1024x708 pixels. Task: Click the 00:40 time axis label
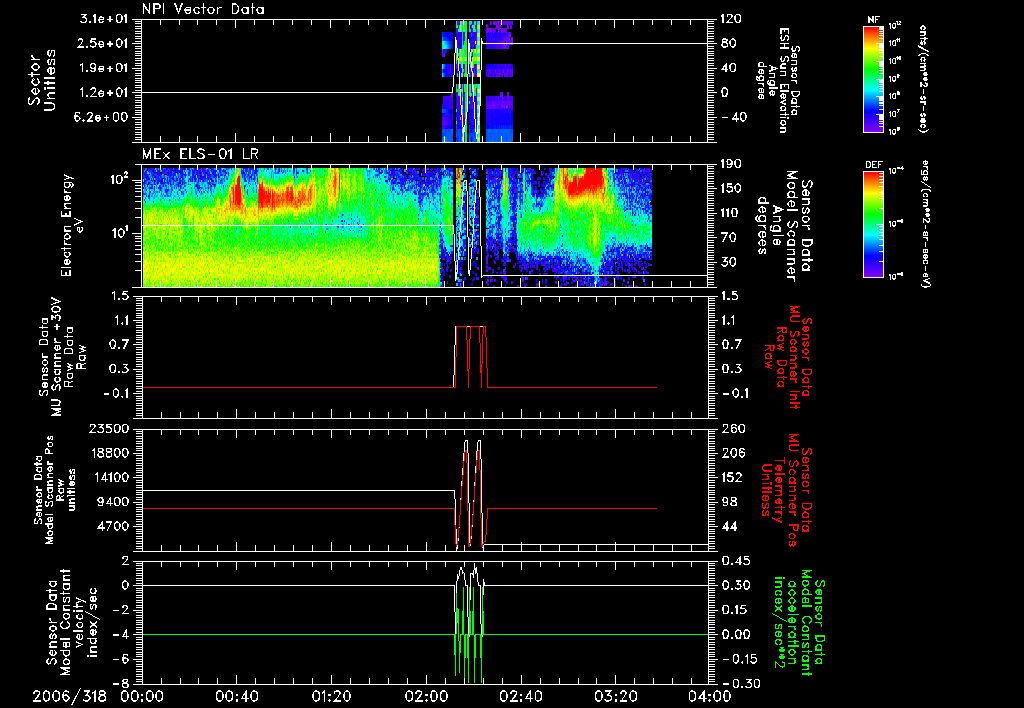point(236,697)
